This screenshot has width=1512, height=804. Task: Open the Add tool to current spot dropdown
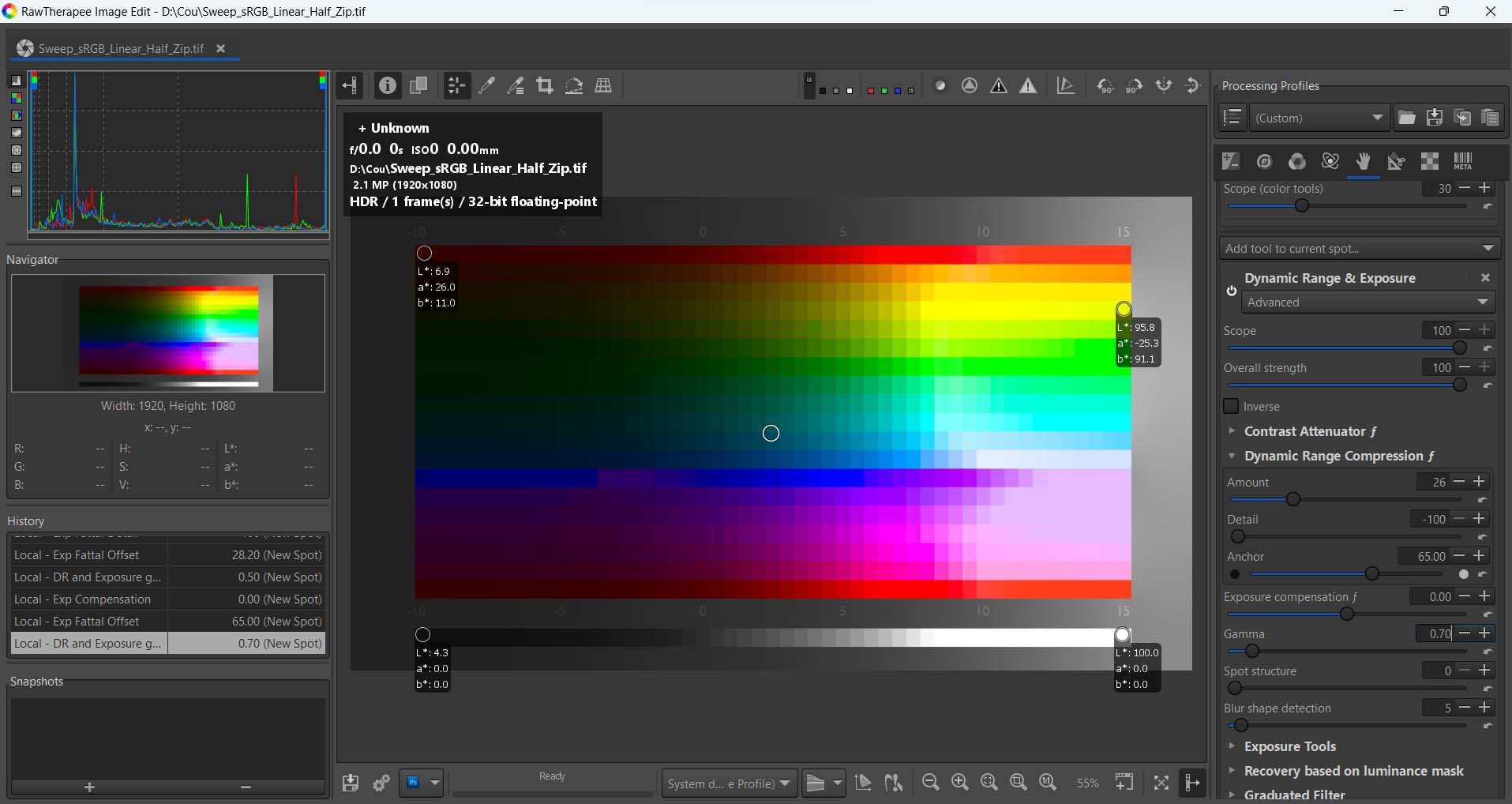coord(1359,248)
